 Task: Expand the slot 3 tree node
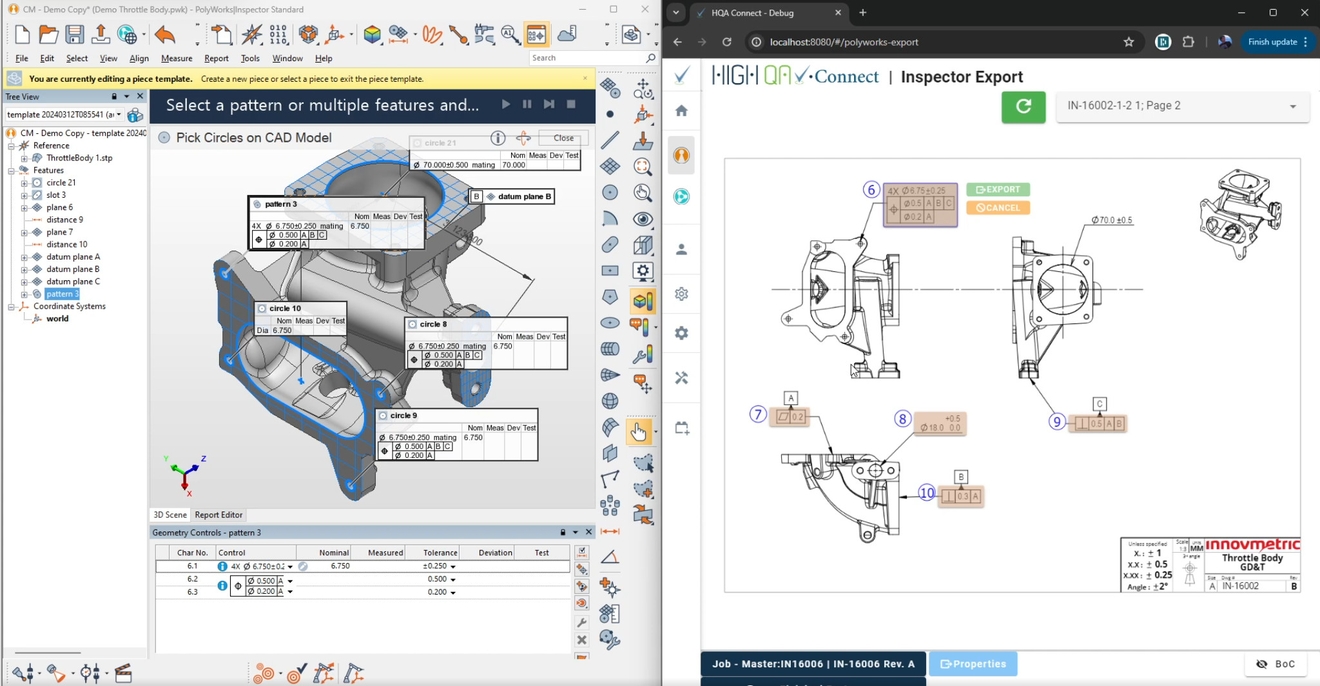(x=24, y=195)
